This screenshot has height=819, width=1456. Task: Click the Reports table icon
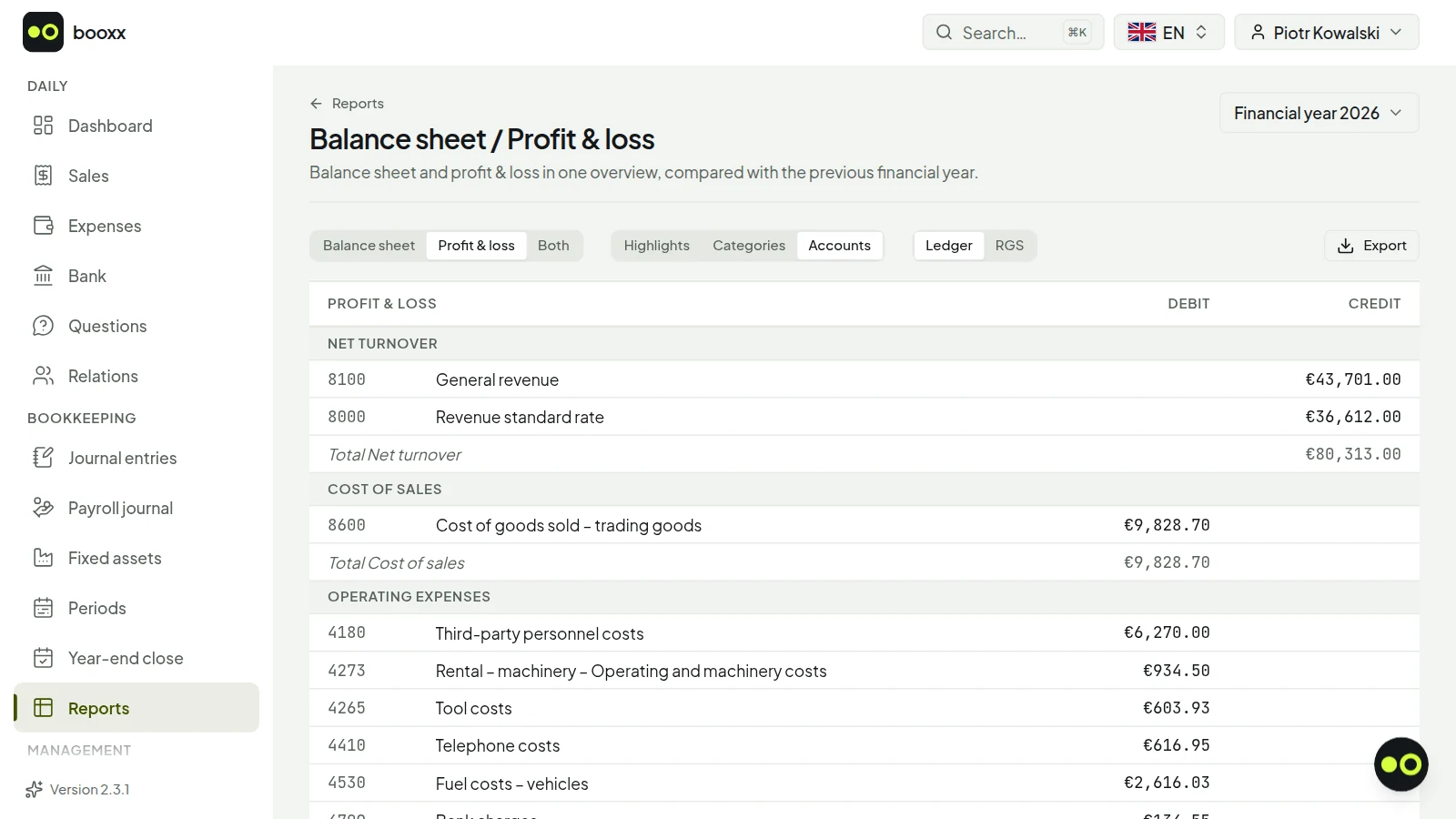[x=43, y=708]
